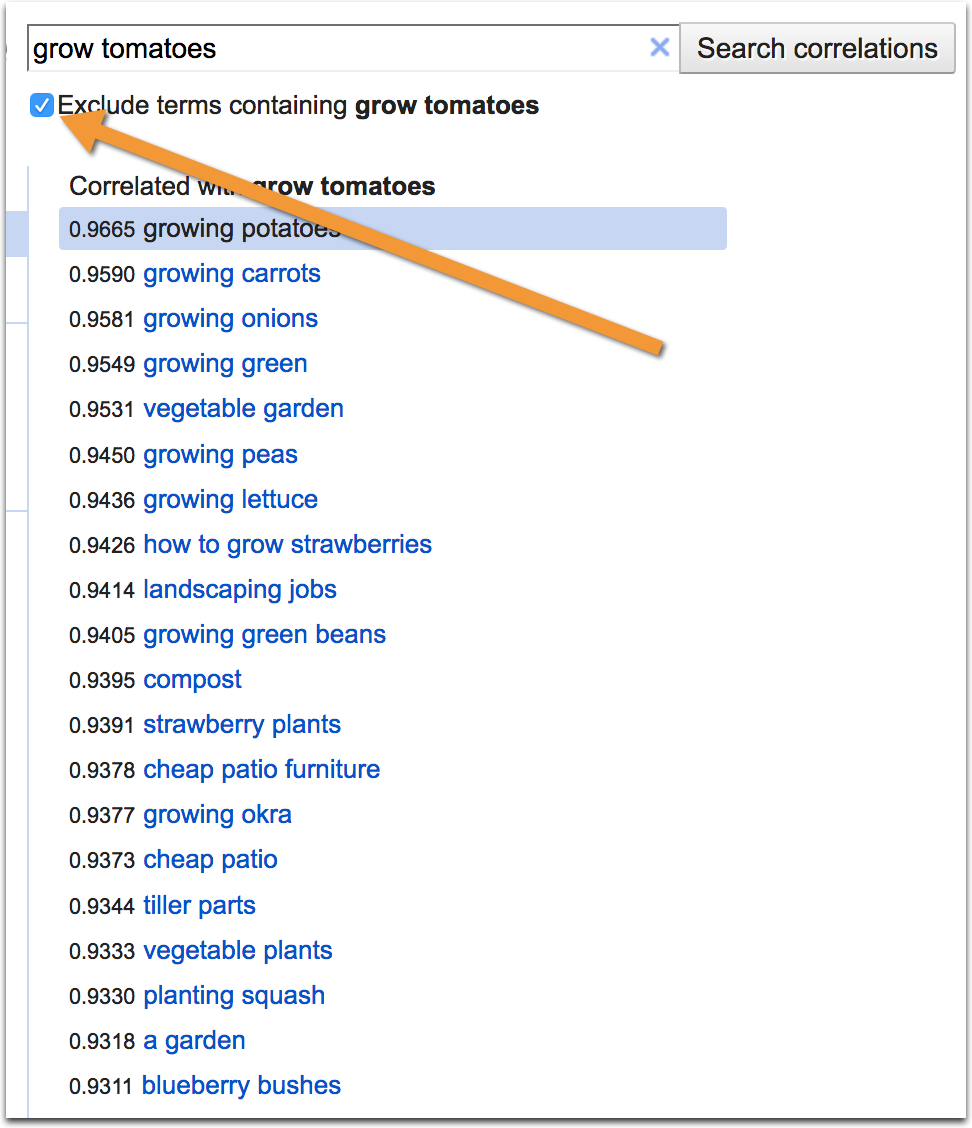The height and width of the screenshot is (1128, 972).
Task: Select 'growing green beans' from the list
Action: point(264,635)
